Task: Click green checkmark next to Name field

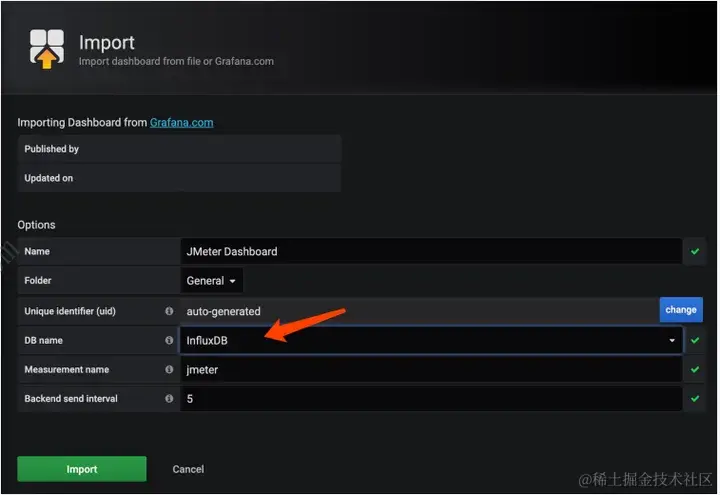Action: click(x=695, y=251)
